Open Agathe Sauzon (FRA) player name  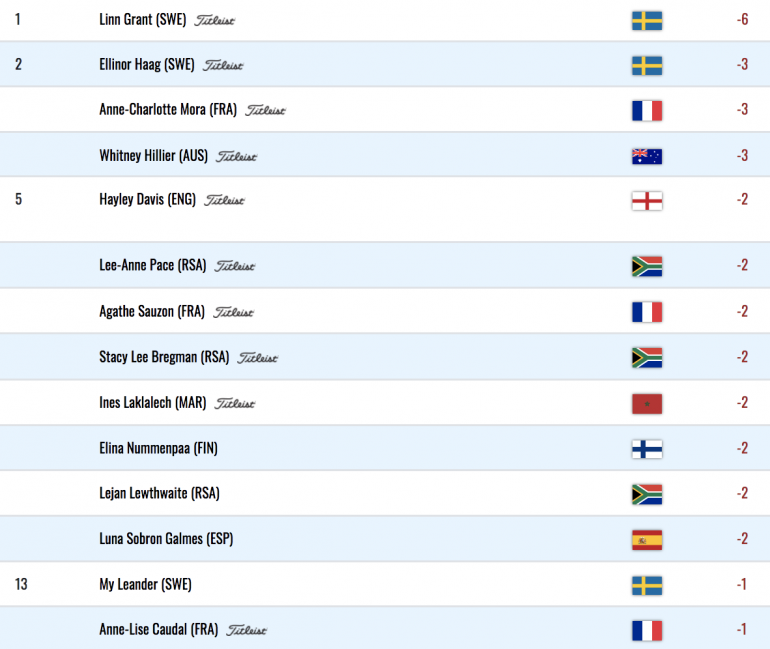(152, 311)
